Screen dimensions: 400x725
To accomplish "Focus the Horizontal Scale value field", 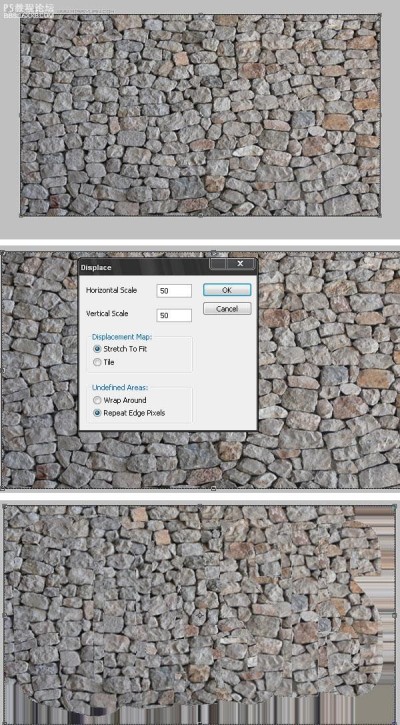I will point(174,291).
